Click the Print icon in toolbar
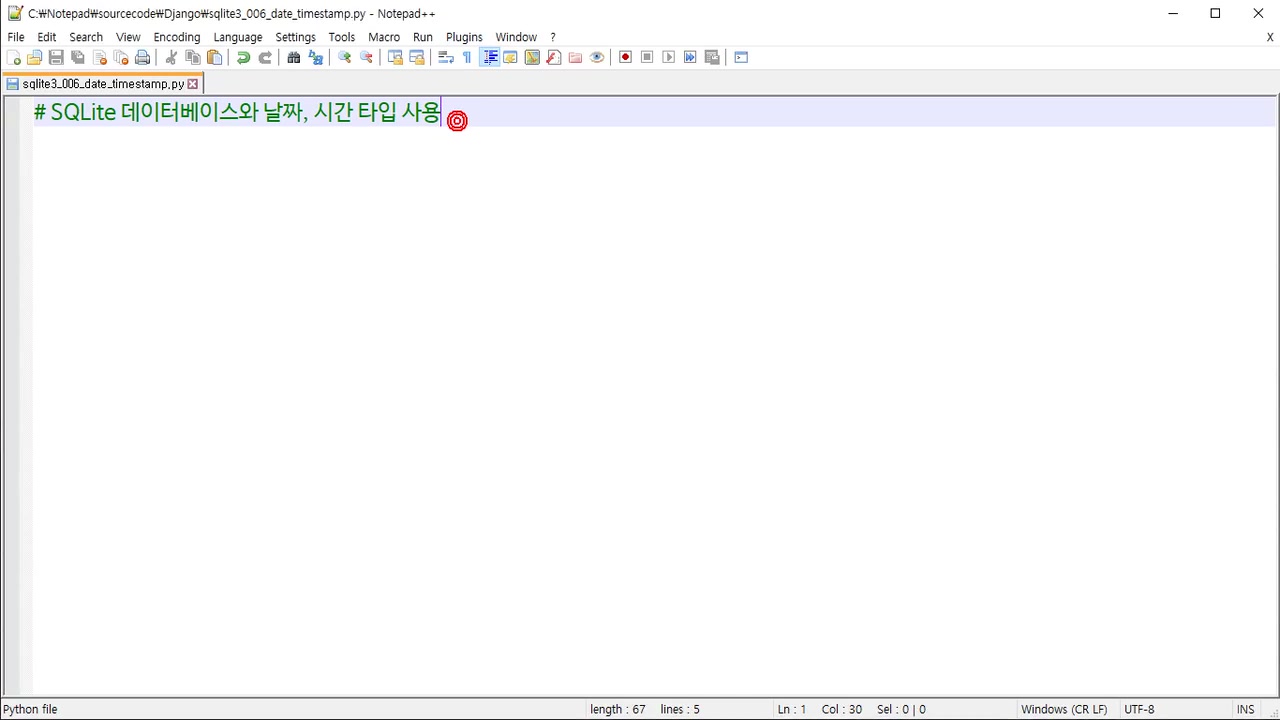 pos(143,58)
